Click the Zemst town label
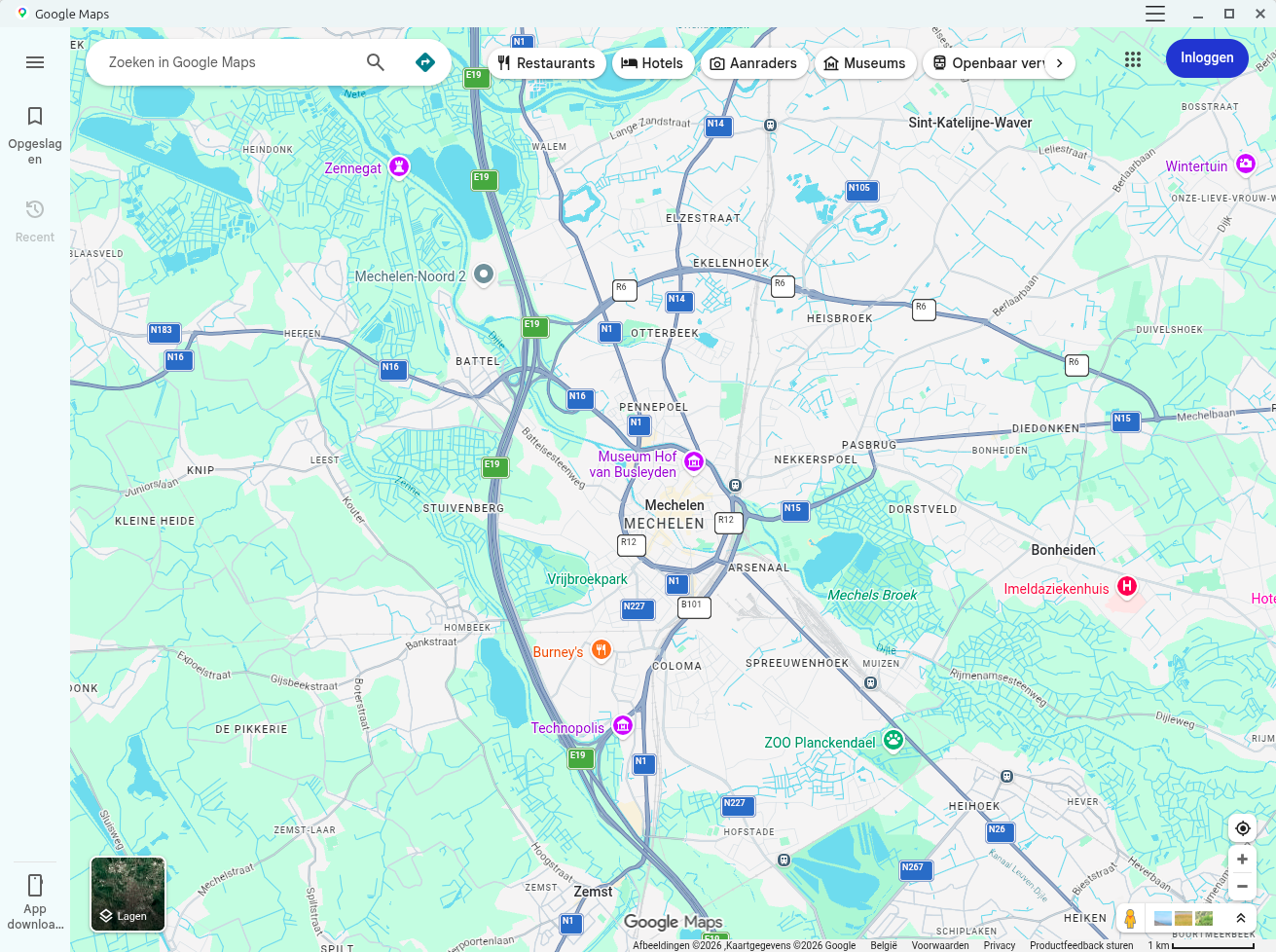Viewport: 1276px width, 952px height. 594,892
